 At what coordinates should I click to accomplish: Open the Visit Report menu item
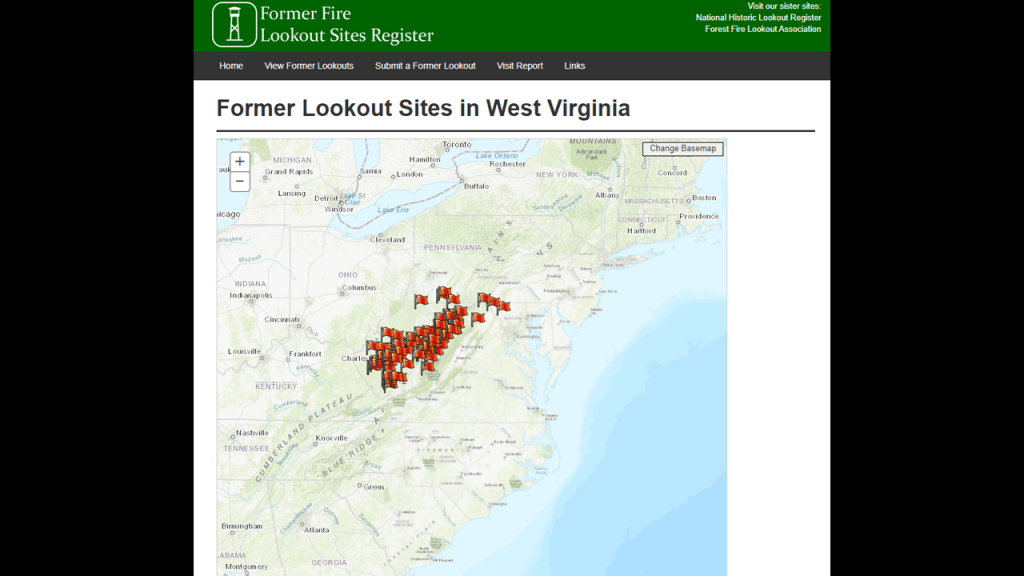click(x=520, y=66)
